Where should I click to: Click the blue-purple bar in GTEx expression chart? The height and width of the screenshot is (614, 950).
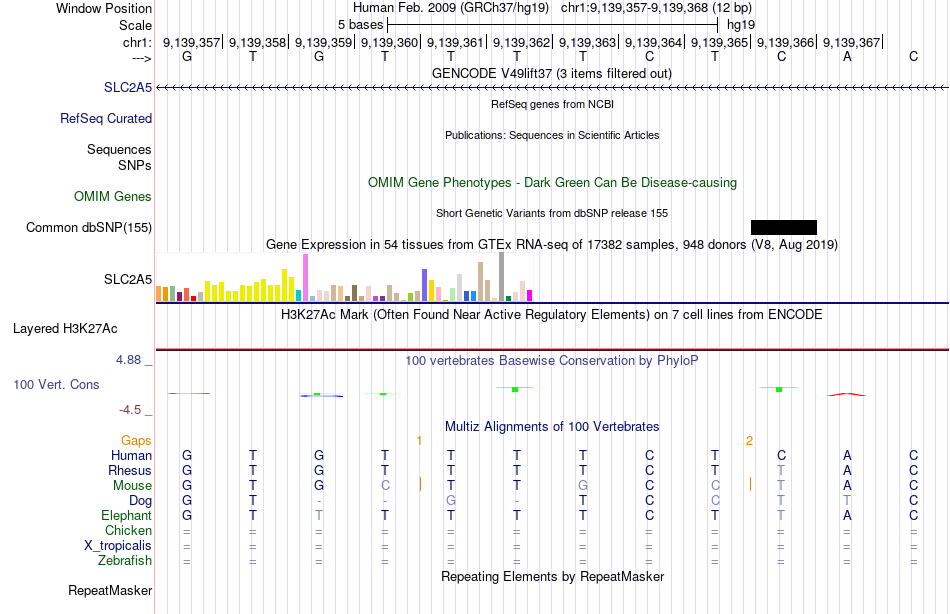(x=425, y=285)
